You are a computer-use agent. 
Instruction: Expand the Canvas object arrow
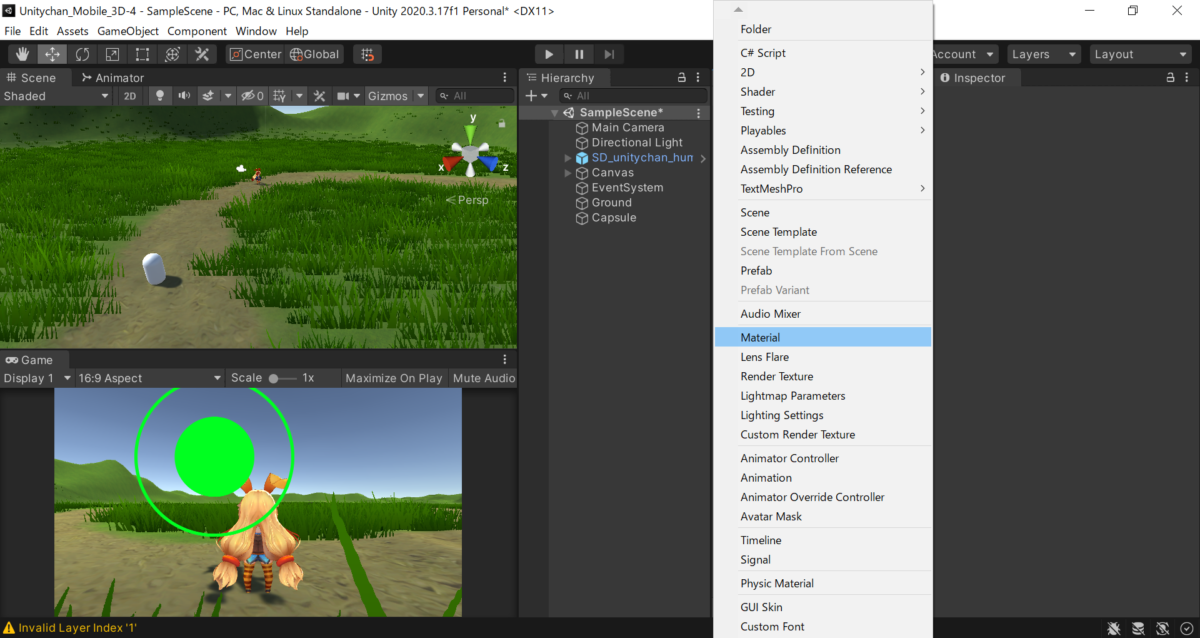click(568, 173)
